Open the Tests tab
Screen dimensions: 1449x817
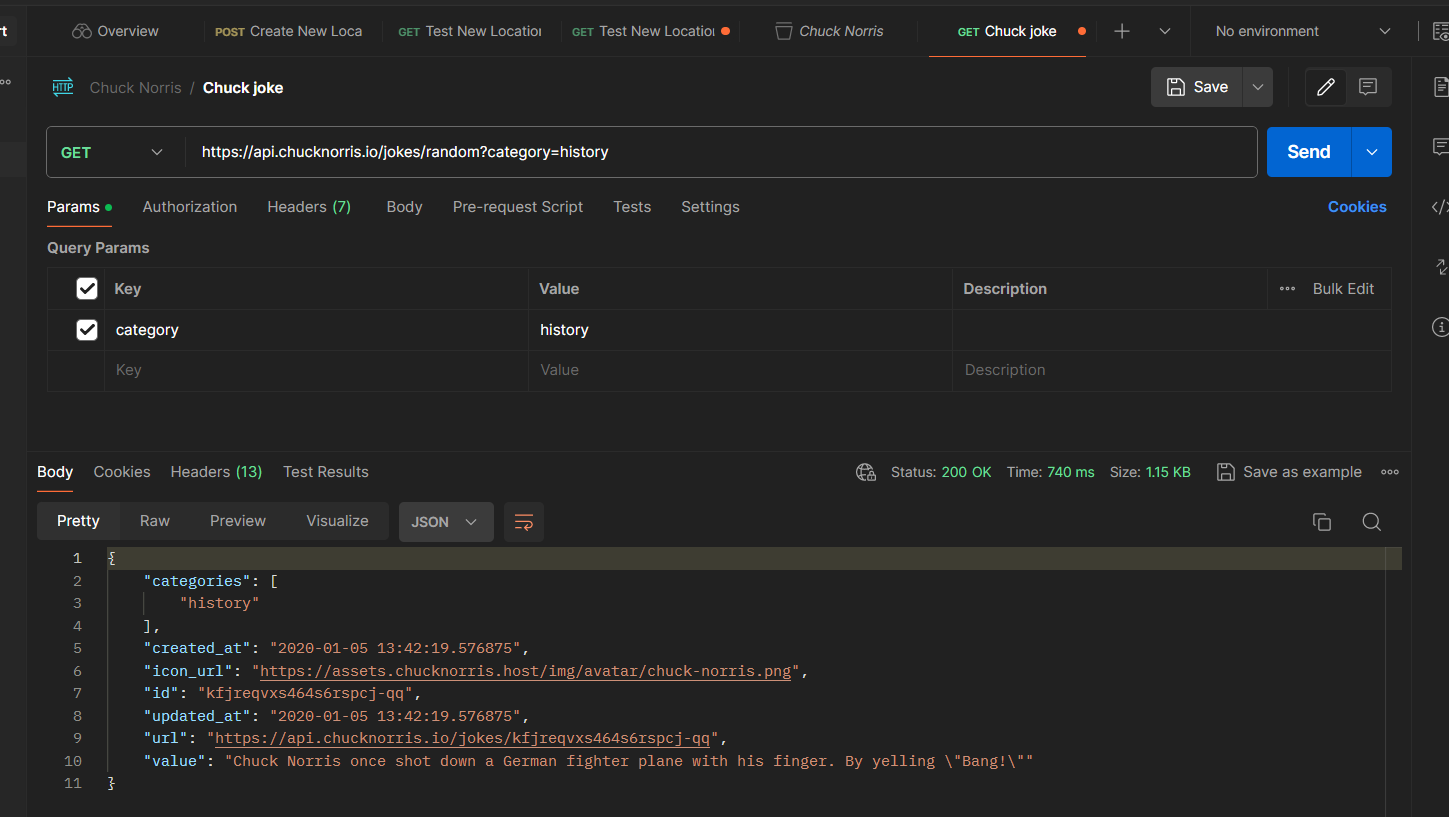pos(632,207)
